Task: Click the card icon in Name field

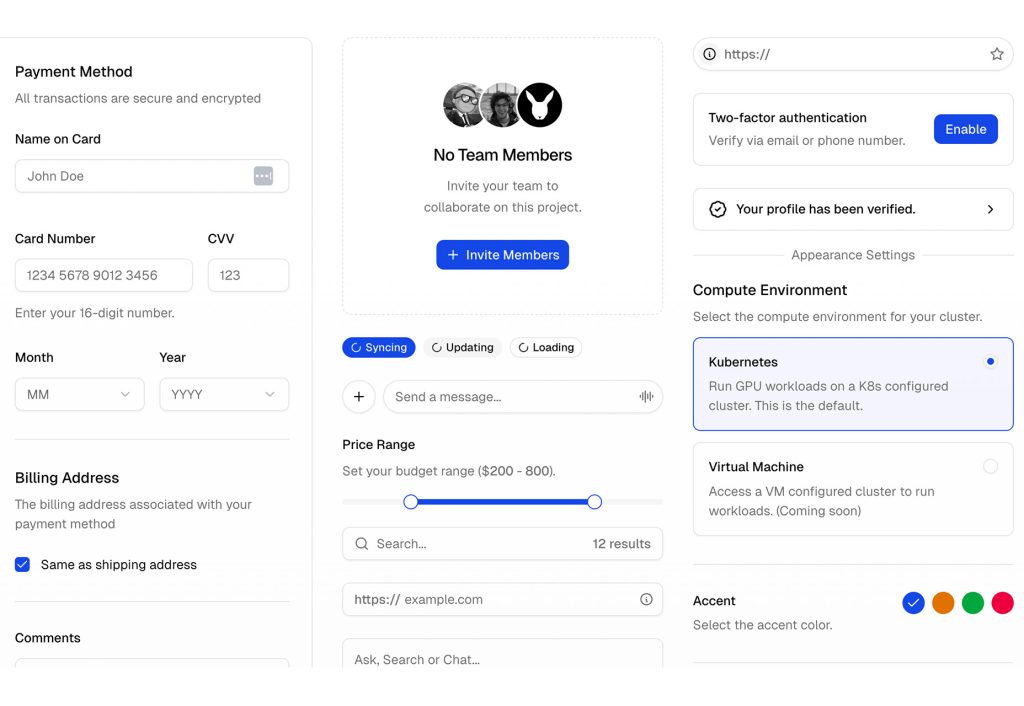Action: tap(263, 176)
